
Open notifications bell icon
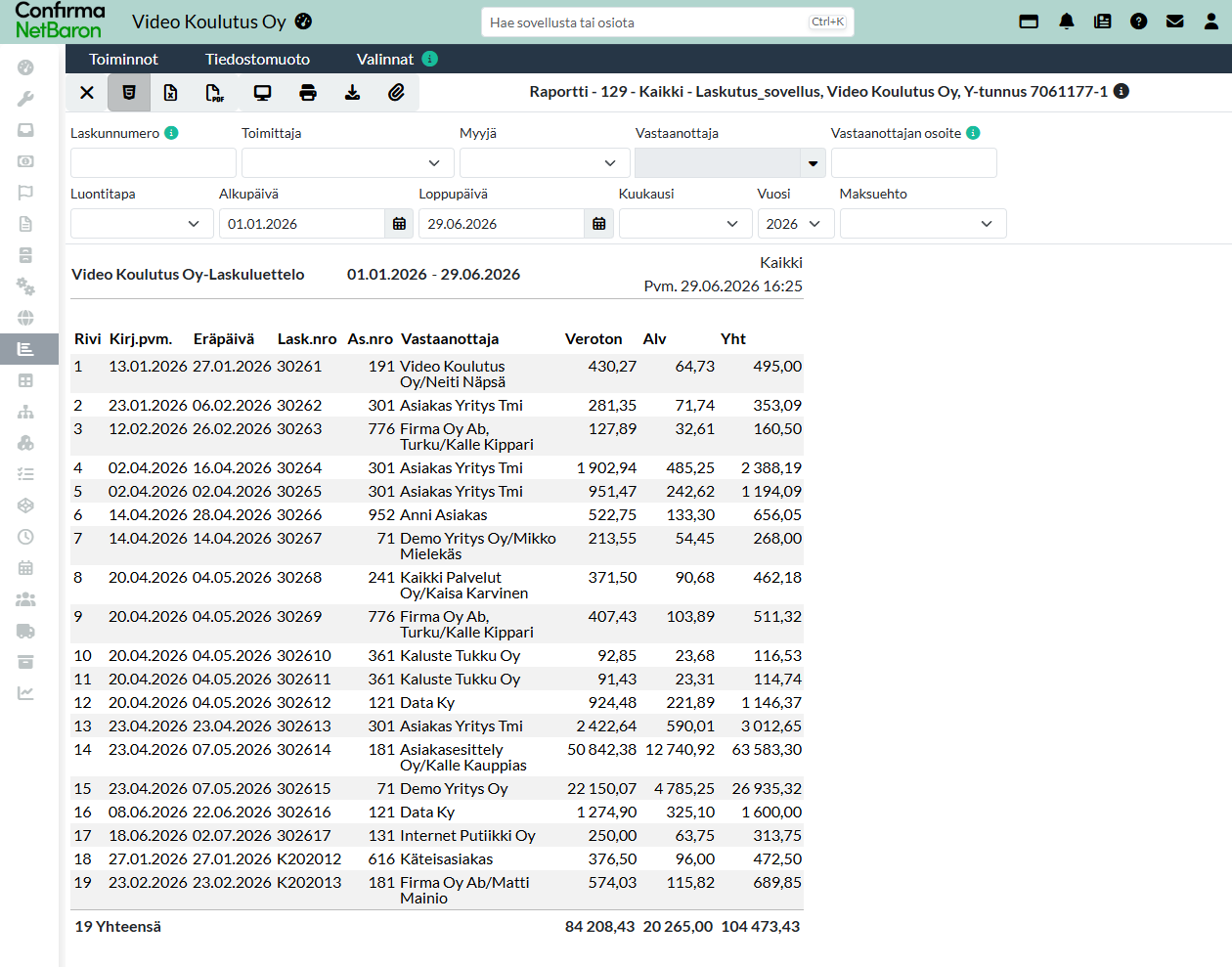[x=1067, y=22]
